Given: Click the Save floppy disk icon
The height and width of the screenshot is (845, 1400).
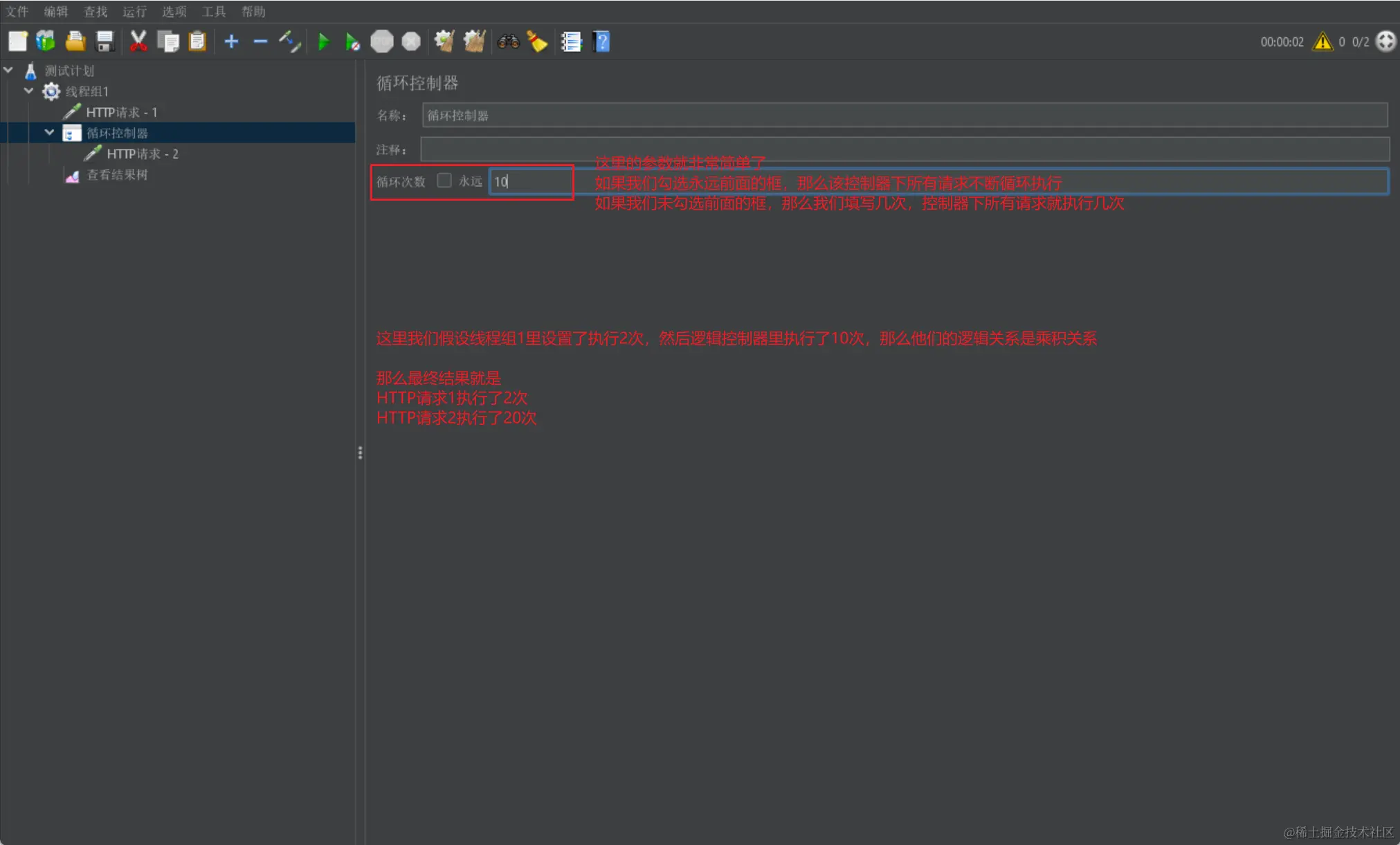Looking at the screenshot, I should tap(104, 42).
